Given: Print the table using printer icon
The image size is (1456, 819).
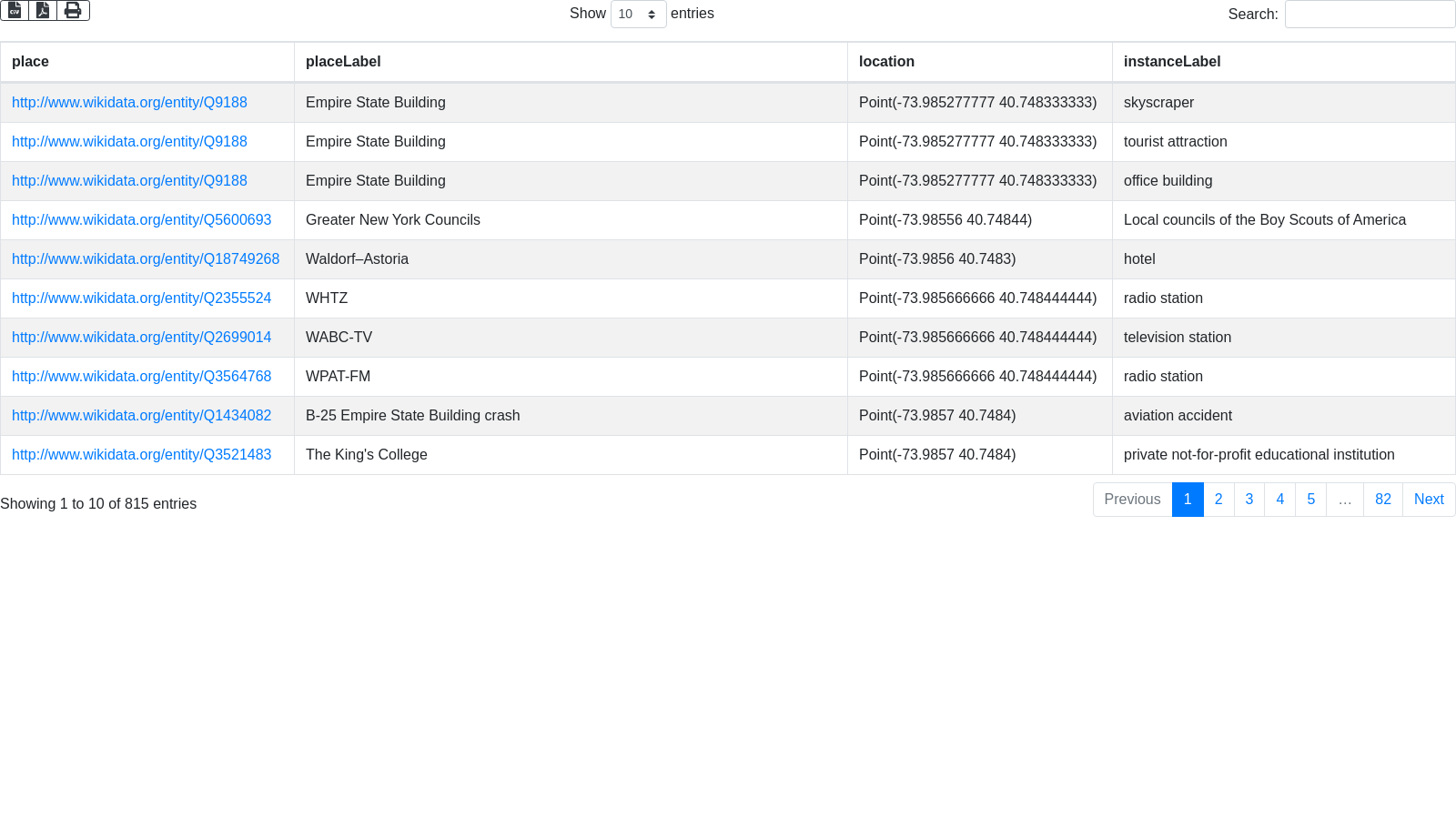Looking at the screenshot, I should coord(73,10).
